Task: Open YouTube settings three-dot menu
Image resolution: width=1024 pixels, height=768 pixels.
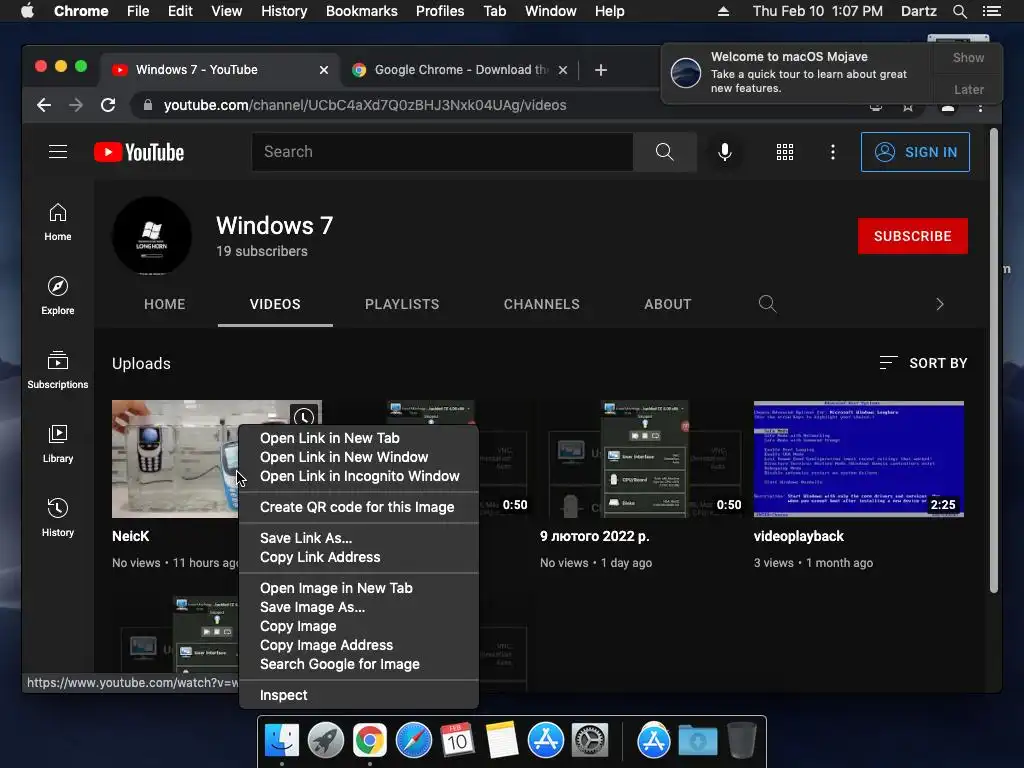Action: [x=833, y=152]
